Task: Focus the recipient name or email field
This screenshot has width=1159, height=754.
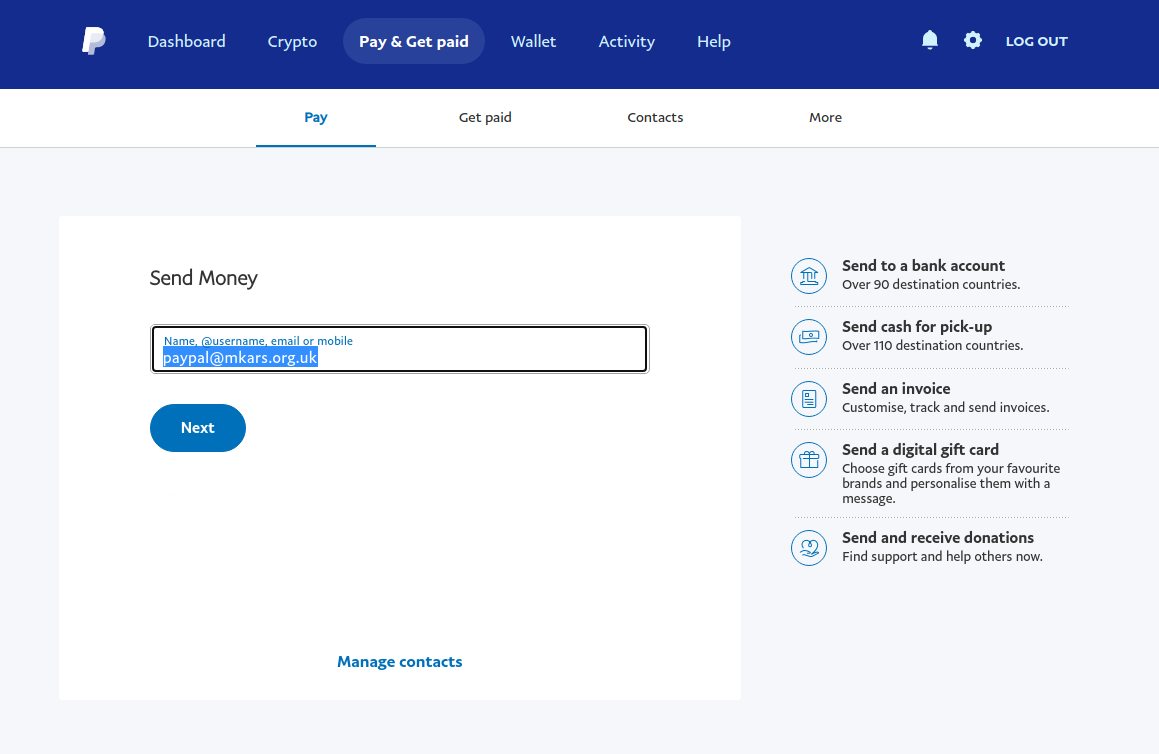Action: [x=400, y=349]
